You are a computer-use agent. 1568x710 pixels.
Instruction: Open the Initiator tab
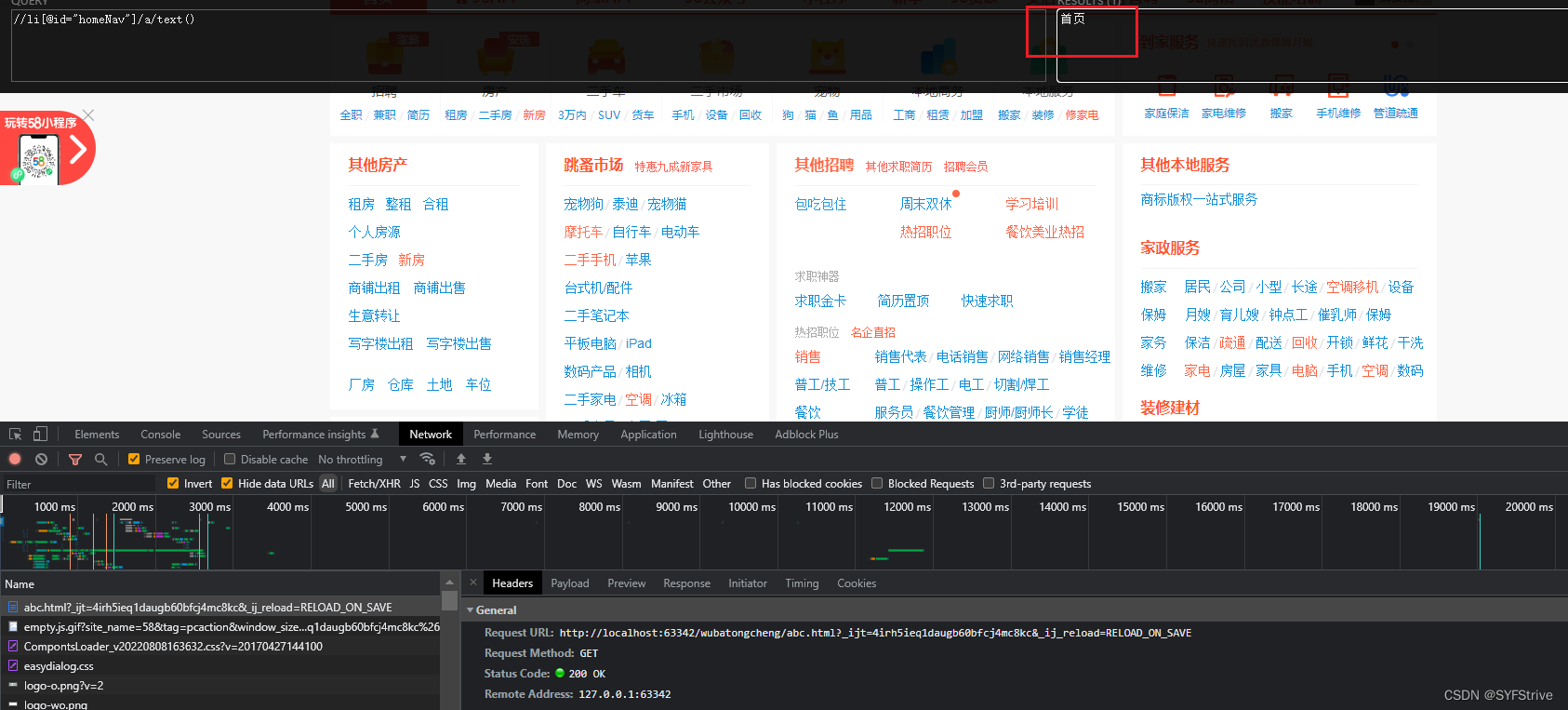(748, 583)
